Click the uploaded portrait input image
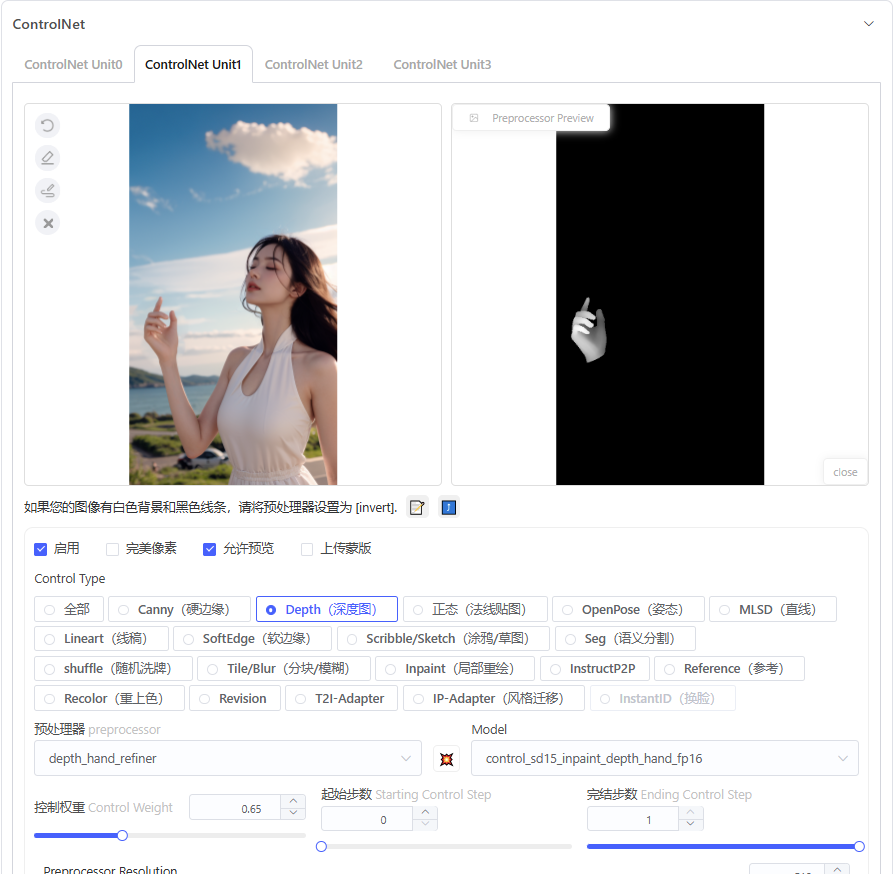The image size is (893, 874). pyautogui.click(x=233, y=294)
